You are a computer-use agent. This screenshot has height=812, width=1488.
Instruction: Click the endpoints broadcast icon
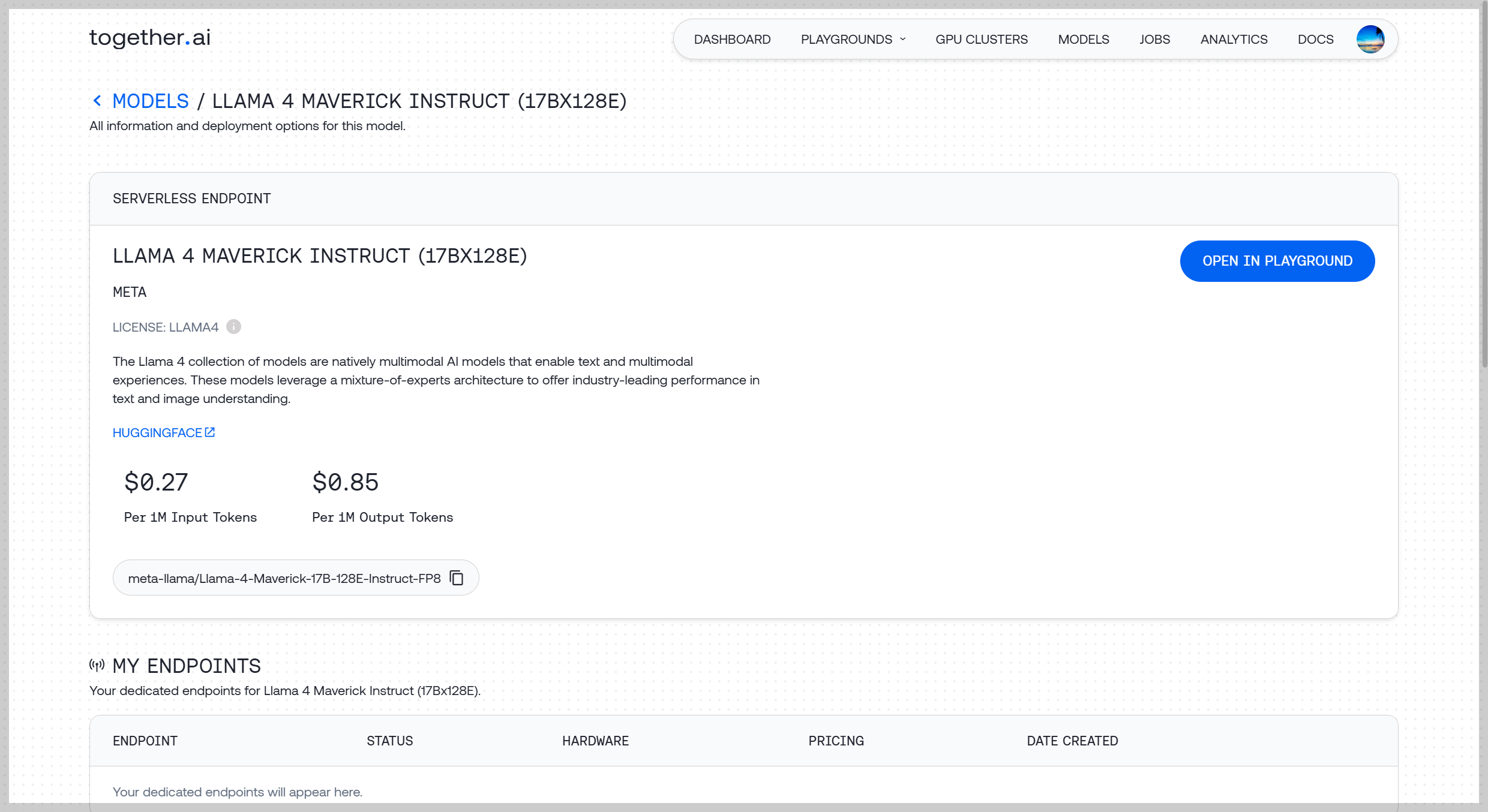coord(97,665)
